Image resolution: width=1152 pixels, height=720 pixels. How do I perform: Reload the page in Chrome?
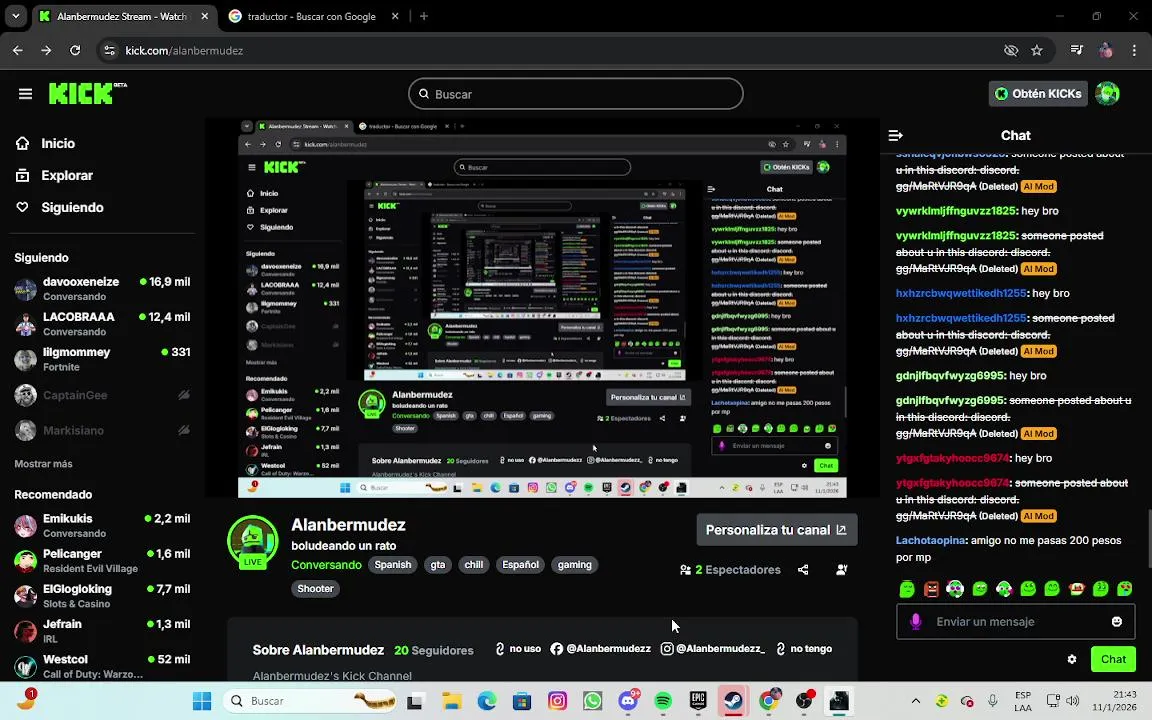click(75, 51)
